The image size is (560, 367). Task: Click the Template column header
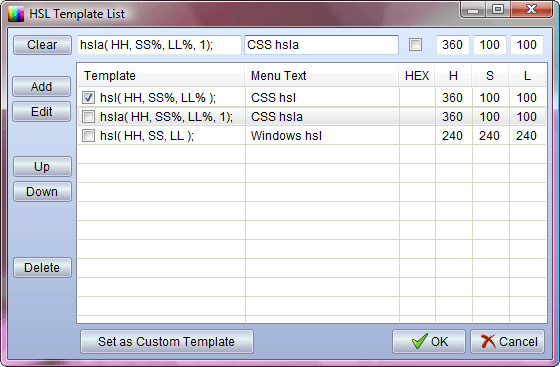point(161,76)
